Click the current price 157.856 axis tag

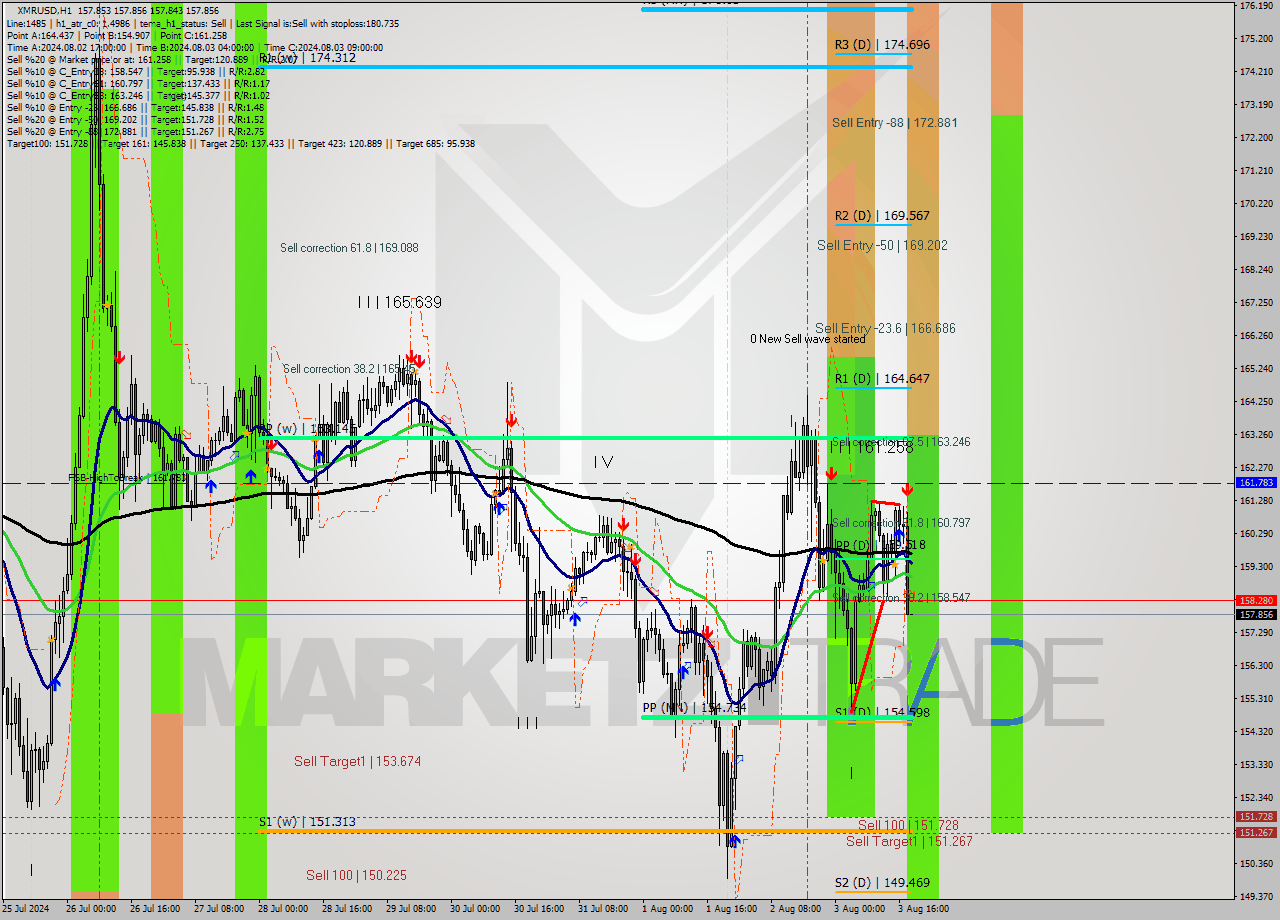point(1256,615)
